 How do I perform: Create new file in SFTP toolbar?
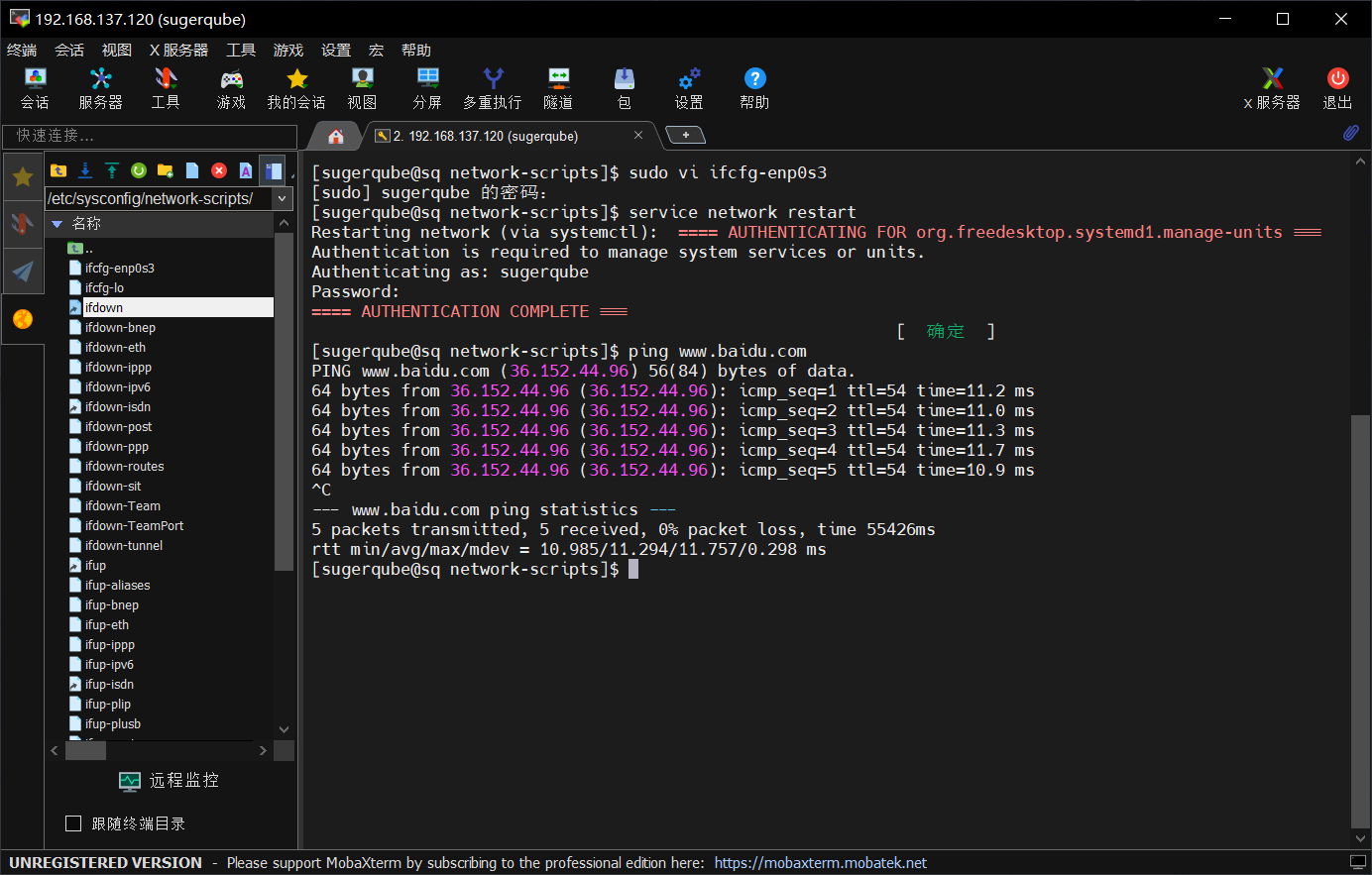pyautogui.click(x=192, y=170)
